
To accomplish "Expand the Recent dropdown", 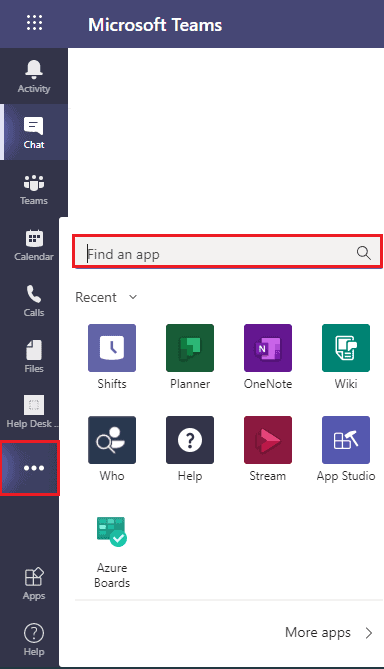I will 106,297.
